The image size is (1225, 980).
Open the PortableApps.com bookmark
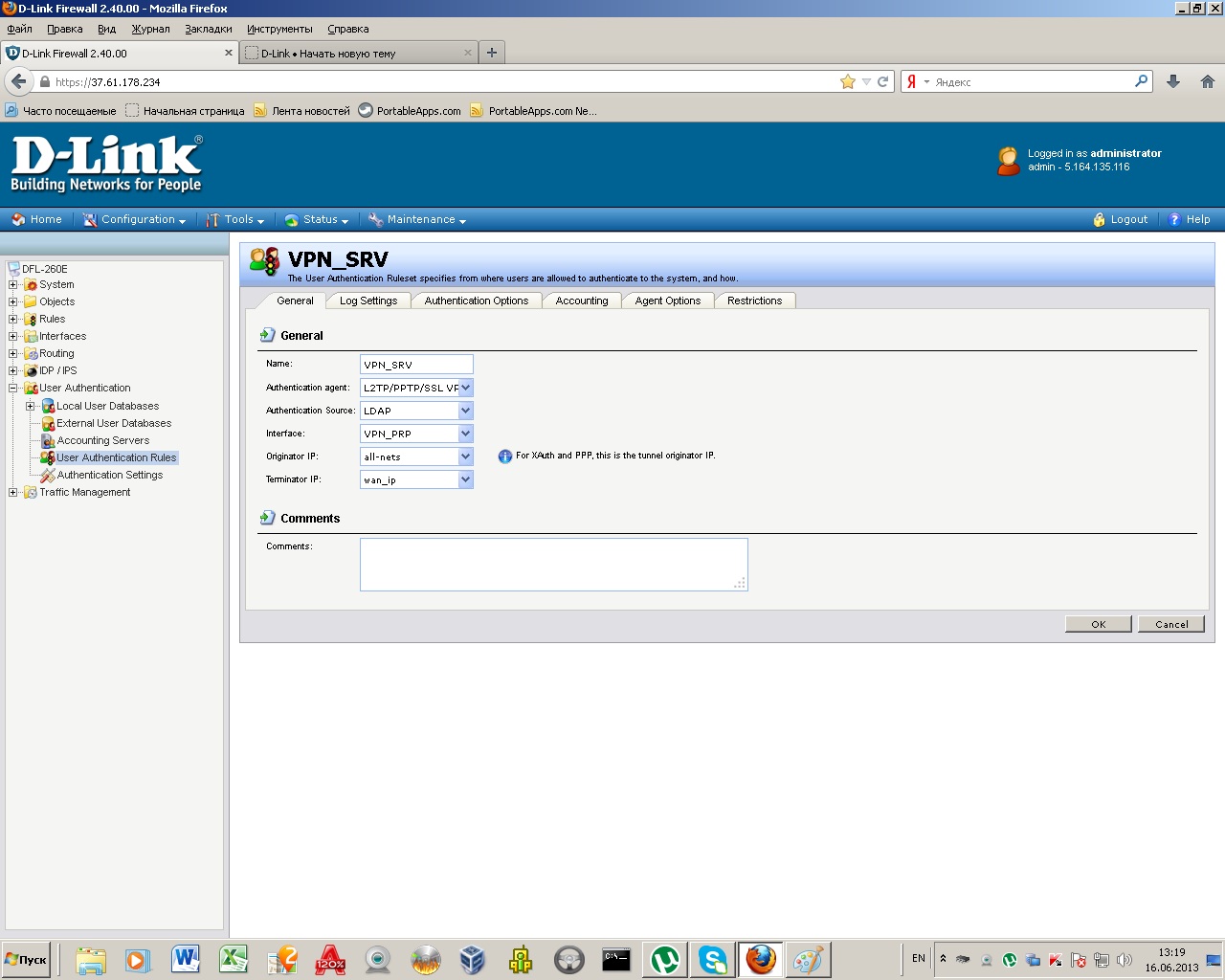pyautogui.click(x=410, y=111)
